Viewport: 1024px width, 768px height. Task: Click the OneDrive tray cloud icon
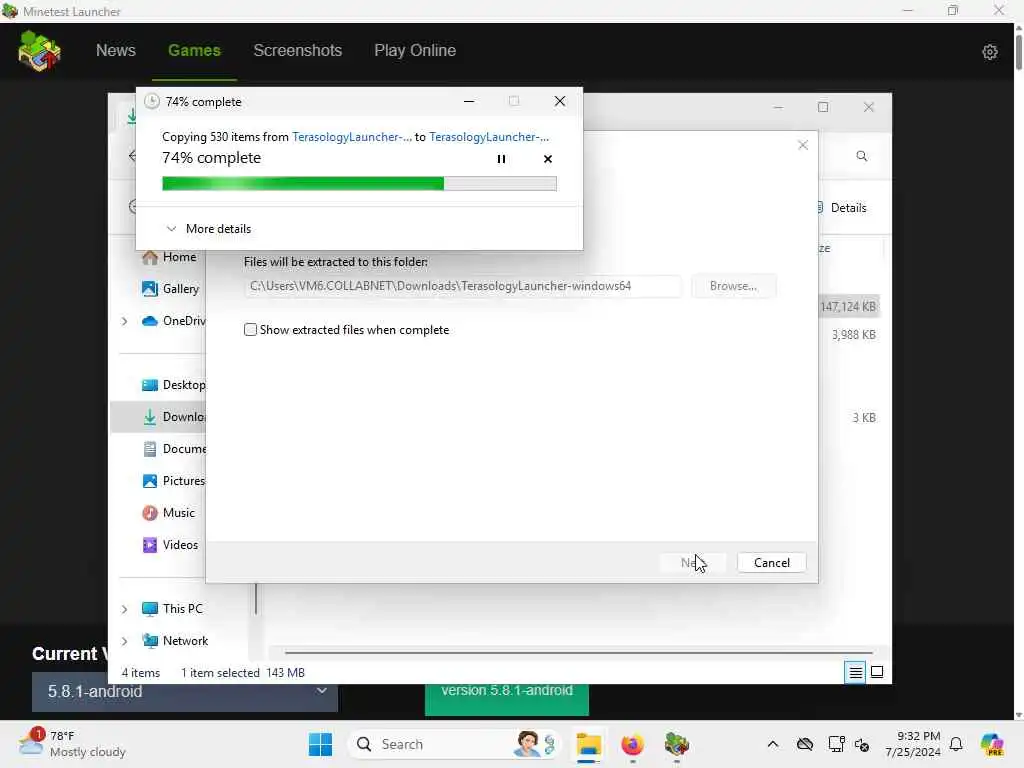pyautogui.click(x=805, y=744)
